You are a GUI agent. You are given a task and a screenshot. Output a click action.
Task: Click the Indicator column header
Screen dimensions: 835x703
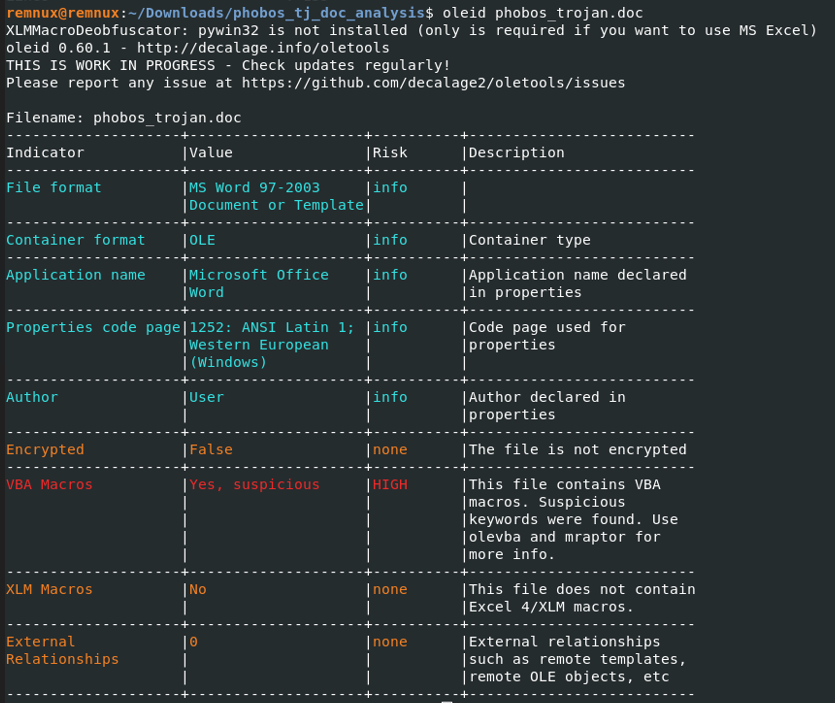click(x=45, y=153)
